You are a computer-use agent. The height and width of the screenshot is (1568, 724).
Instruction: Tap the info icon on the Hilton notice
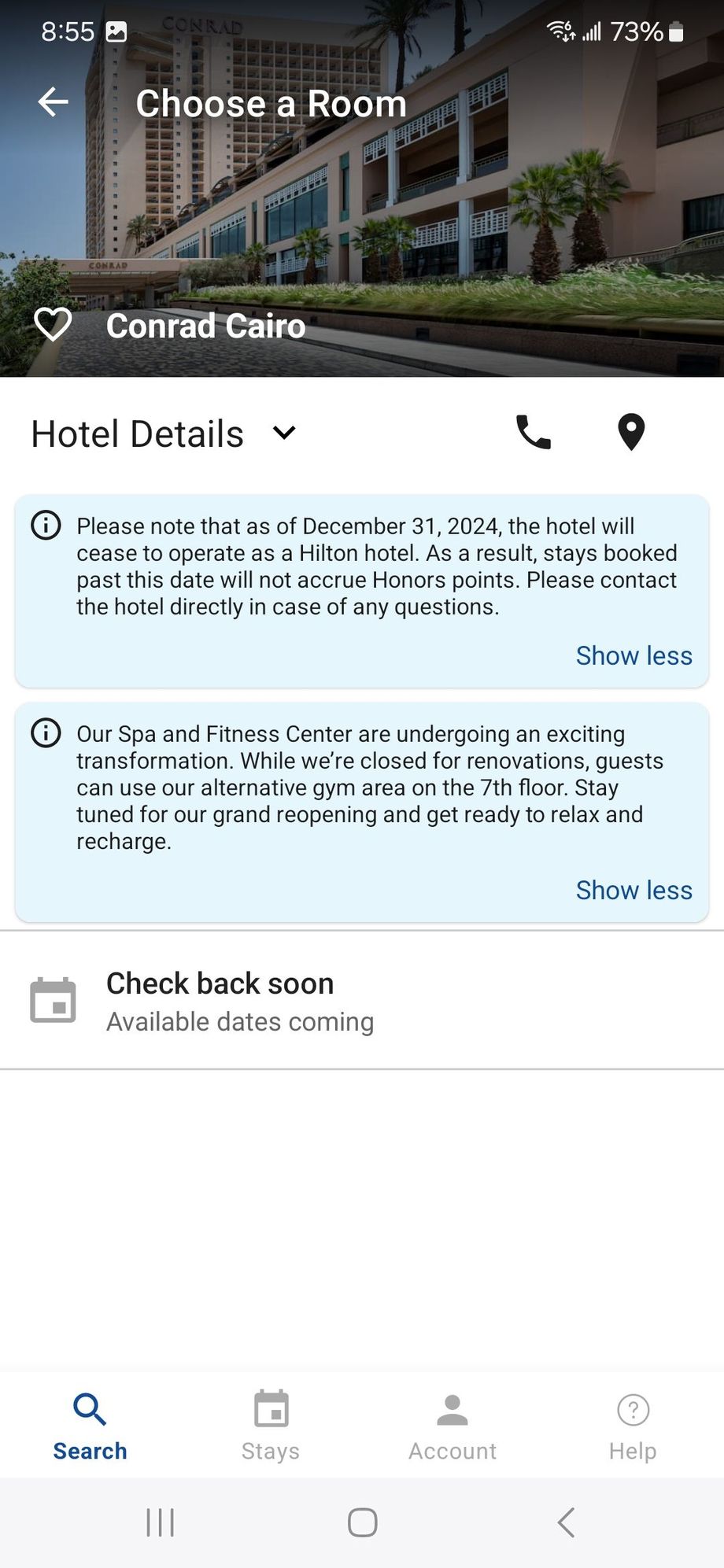point(46,525)
